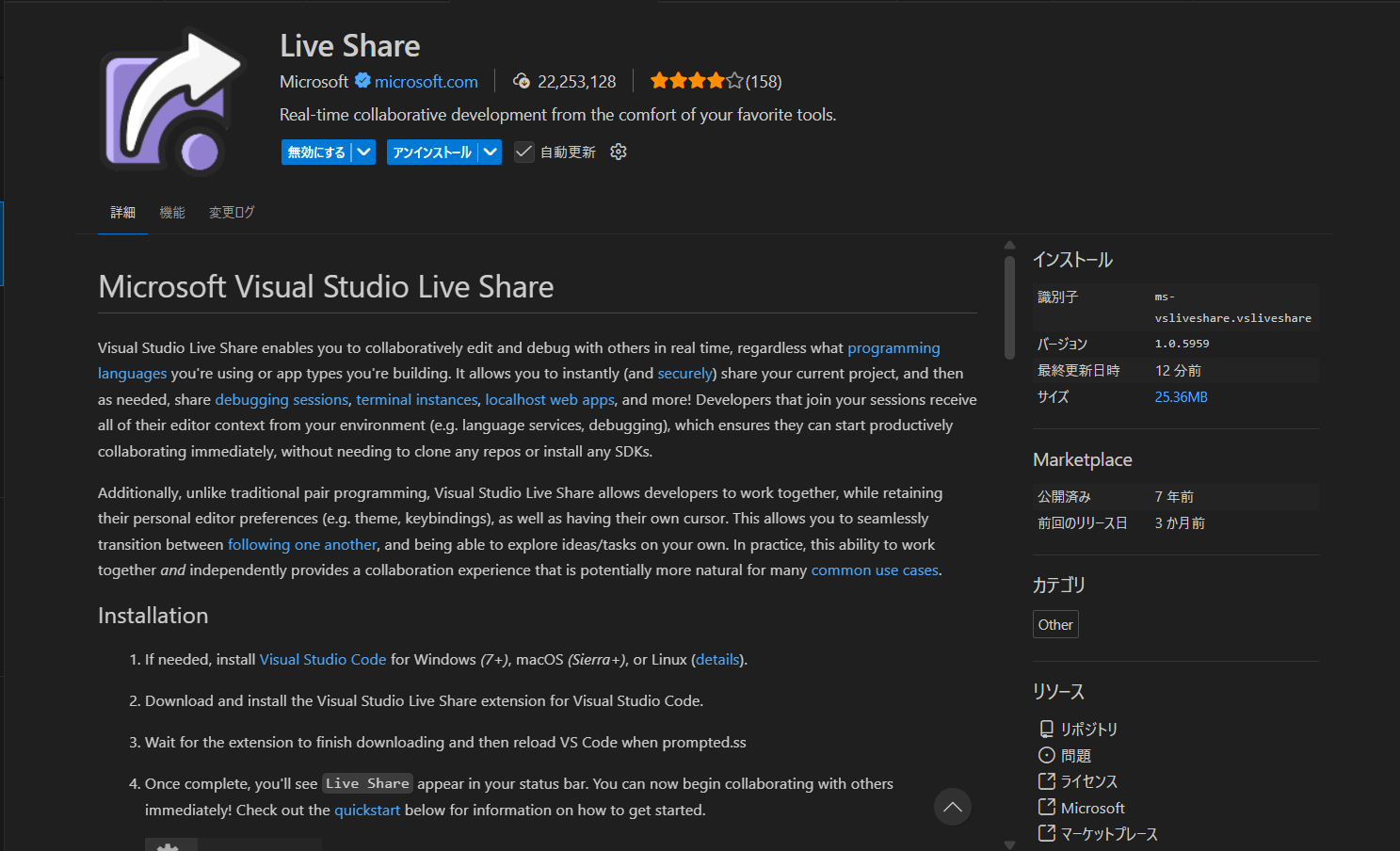Click the scrollbar down arrow
Viewport: 1400px width, 851px height.
click(1009, 845)
